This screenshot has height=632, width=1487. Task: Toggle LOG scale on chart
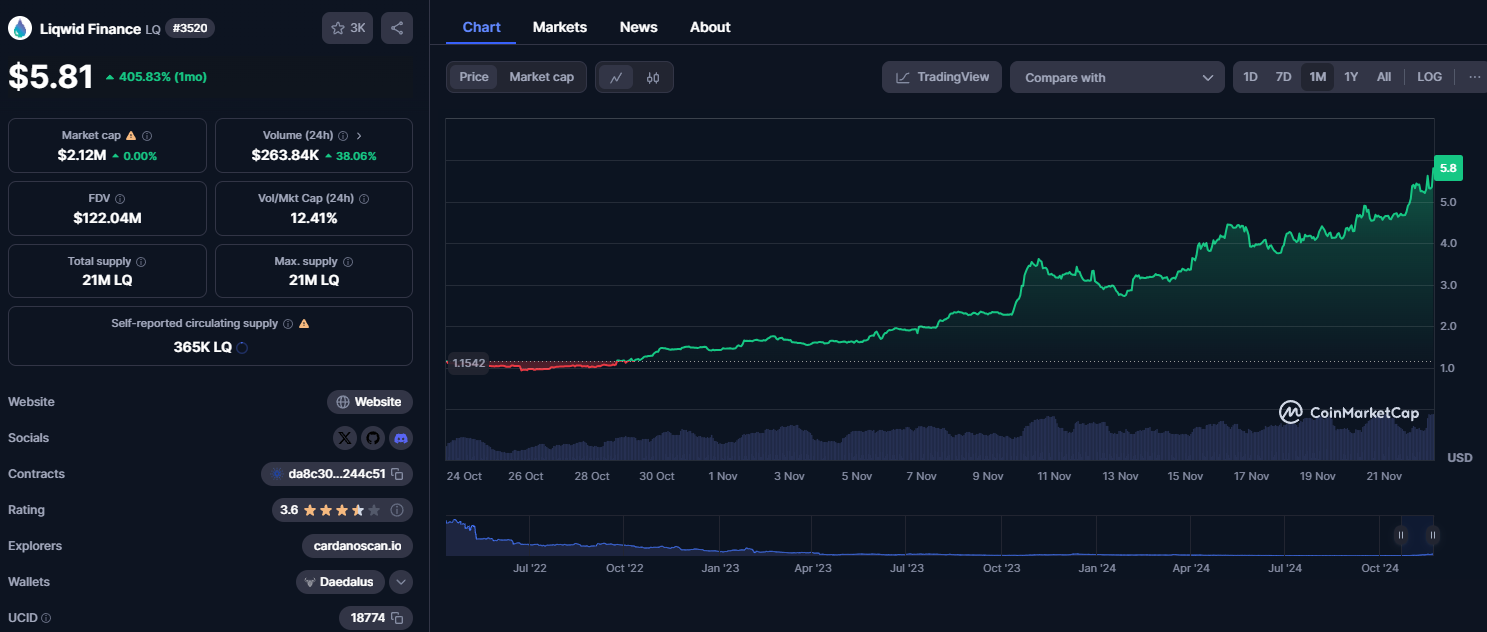[x=1429, y=77]
